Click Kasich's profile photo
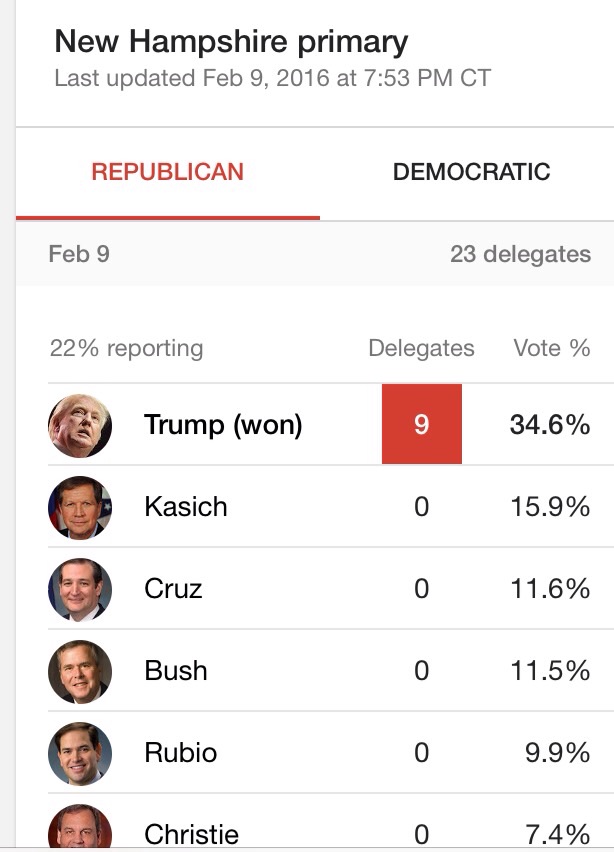 point(80,508)
